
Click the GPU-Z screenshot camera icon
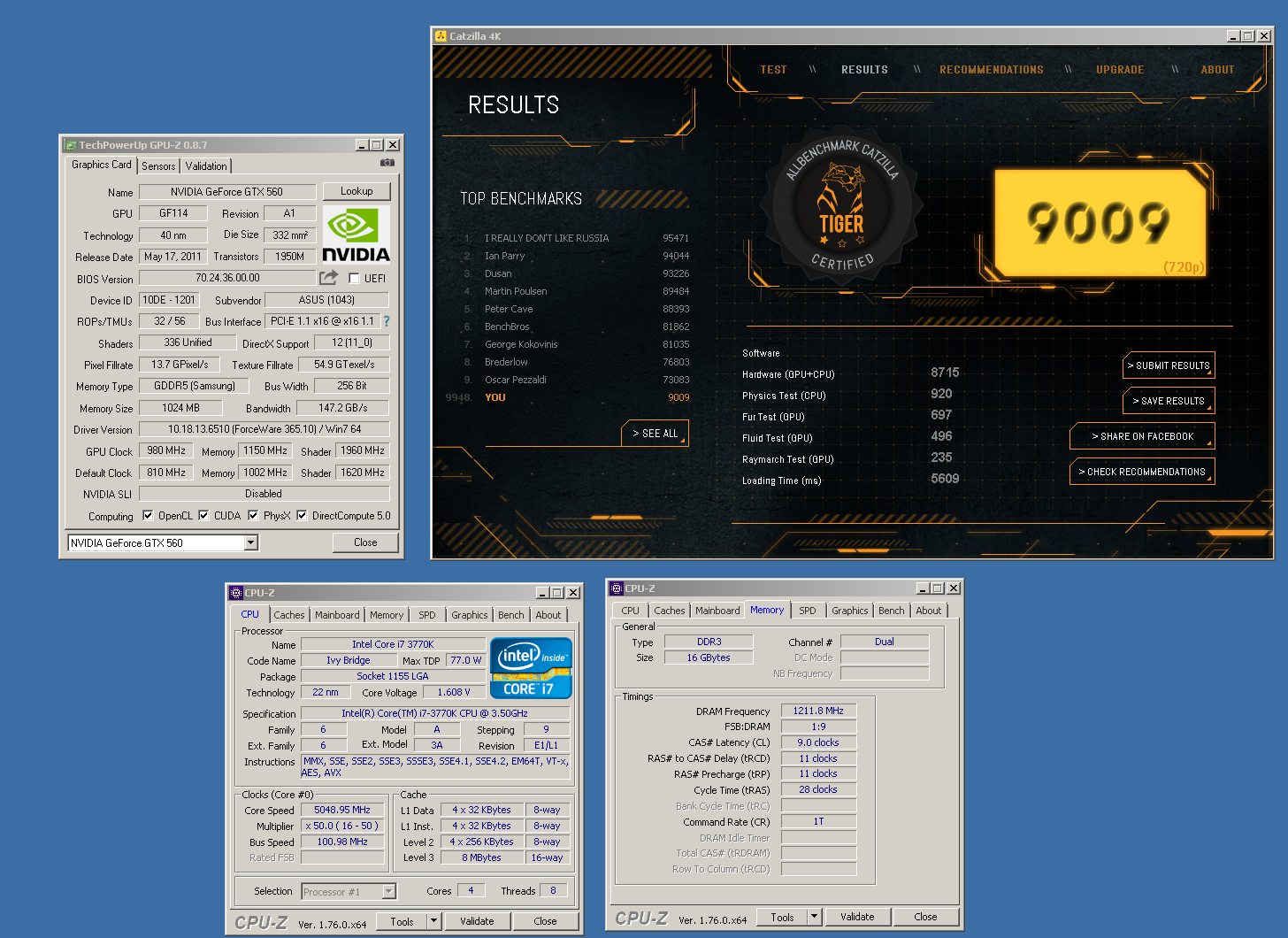pos(387,163)
